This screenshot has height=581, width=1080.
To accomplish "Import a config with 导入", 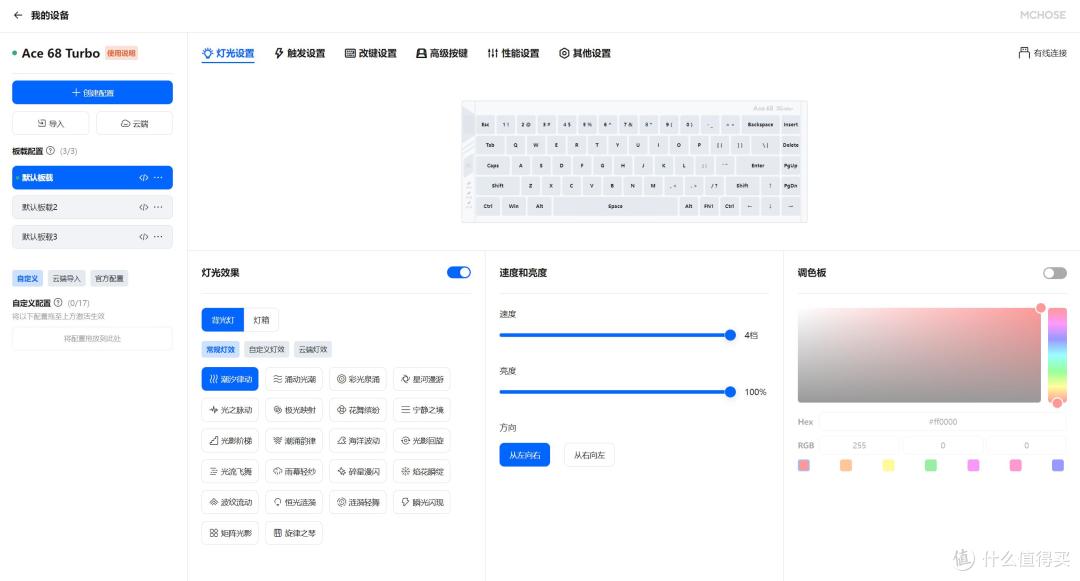I will point(50,123).
